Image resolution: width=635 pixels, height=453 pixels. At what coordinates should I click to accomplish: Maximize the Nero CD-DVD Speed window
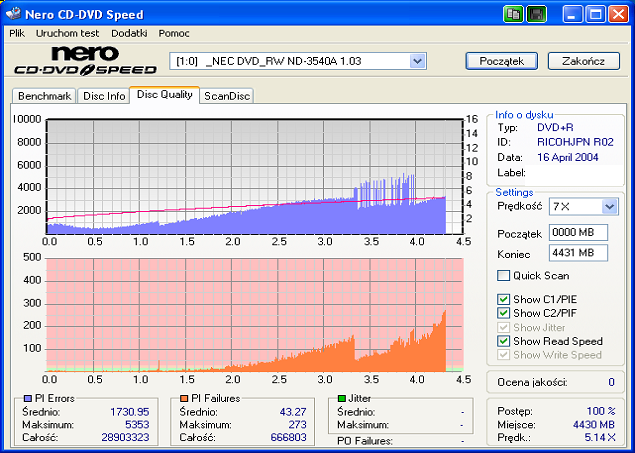(x=596, y=15)
